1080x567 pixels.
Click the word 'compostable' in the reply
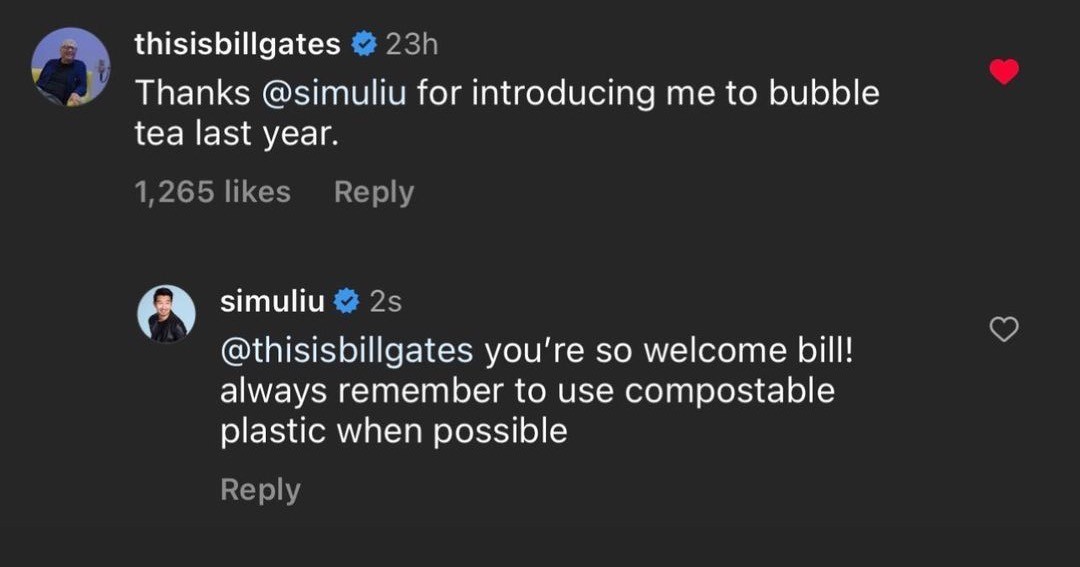(x=729, y=391)
